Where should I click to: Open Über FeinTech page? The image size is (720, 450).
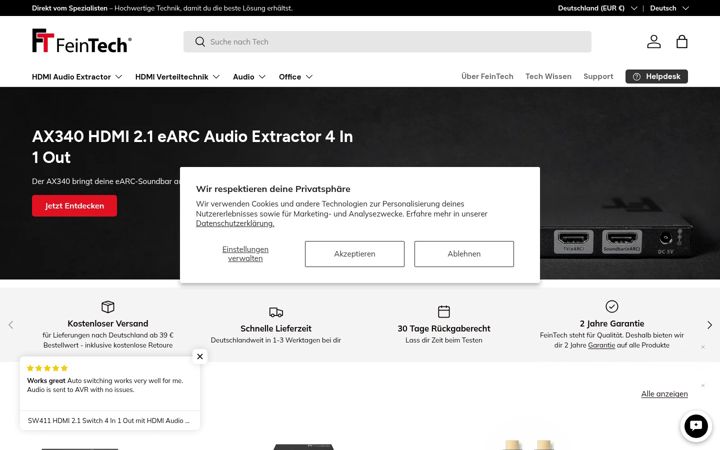(487, 76)
